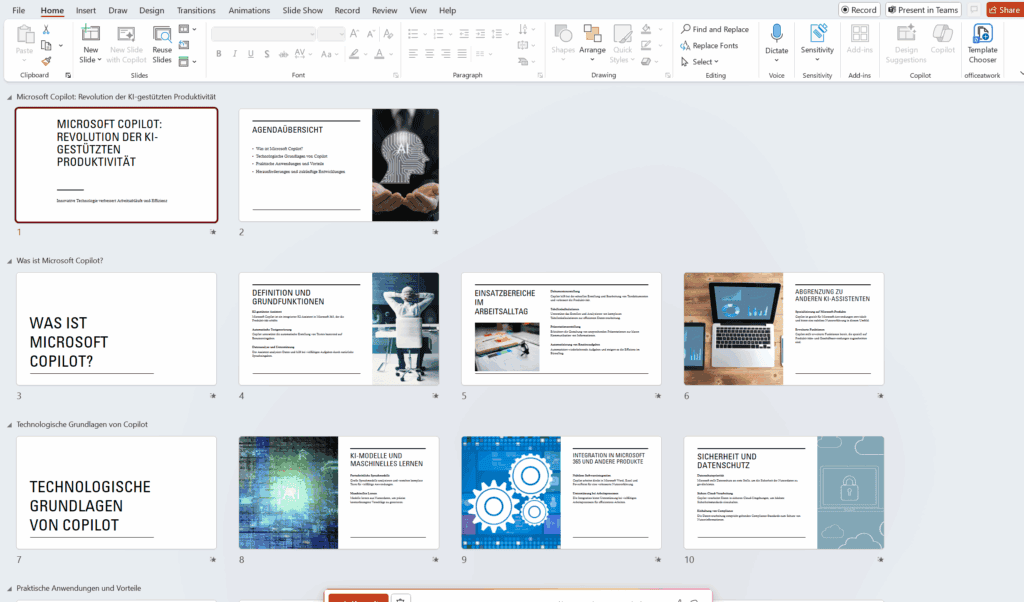Open the Help tab

click(x=447, y=10)
